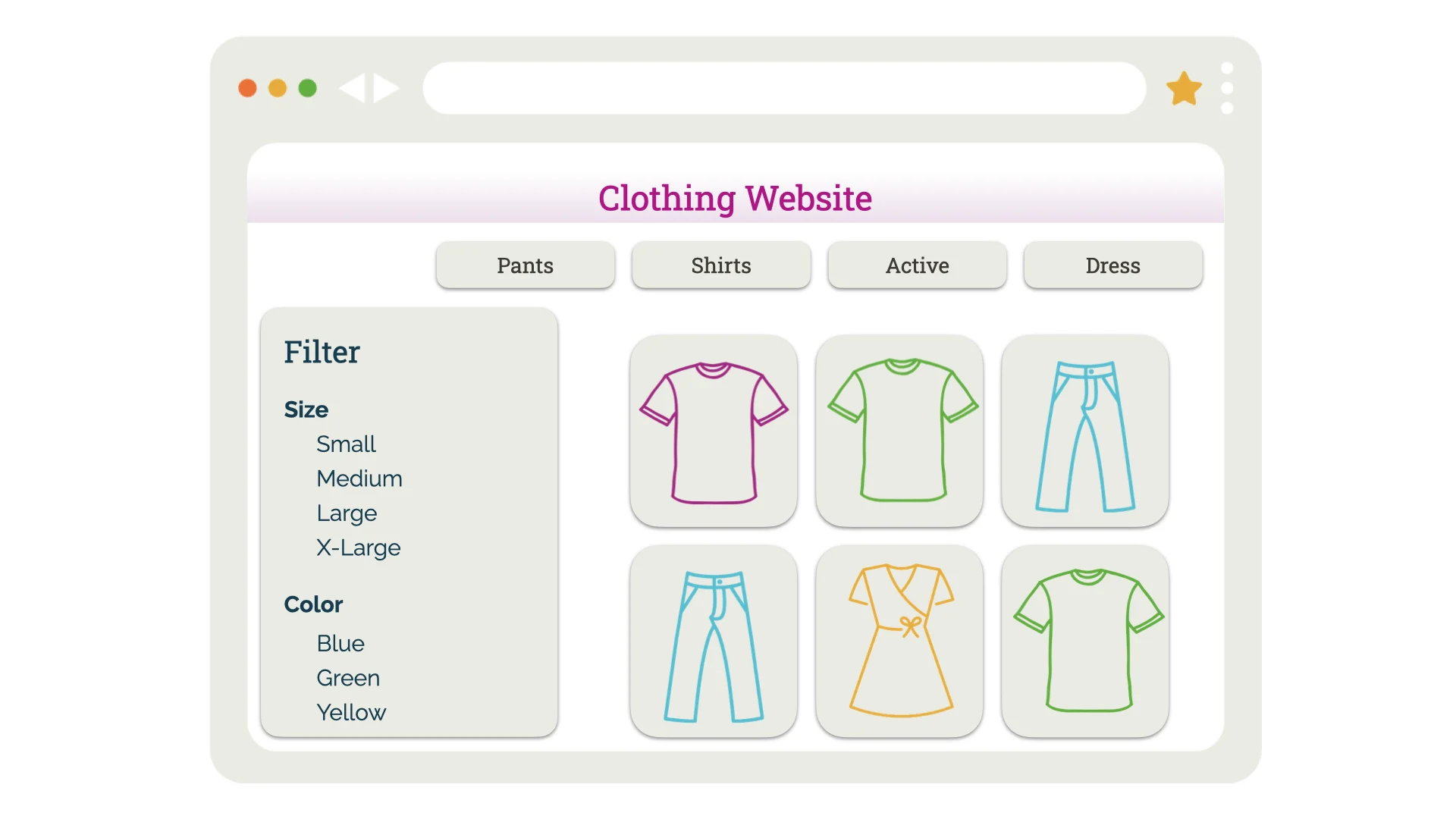The image size is (1456, 819).
Task: Choose the top-row green t-shirt
Action: (899, 431)
